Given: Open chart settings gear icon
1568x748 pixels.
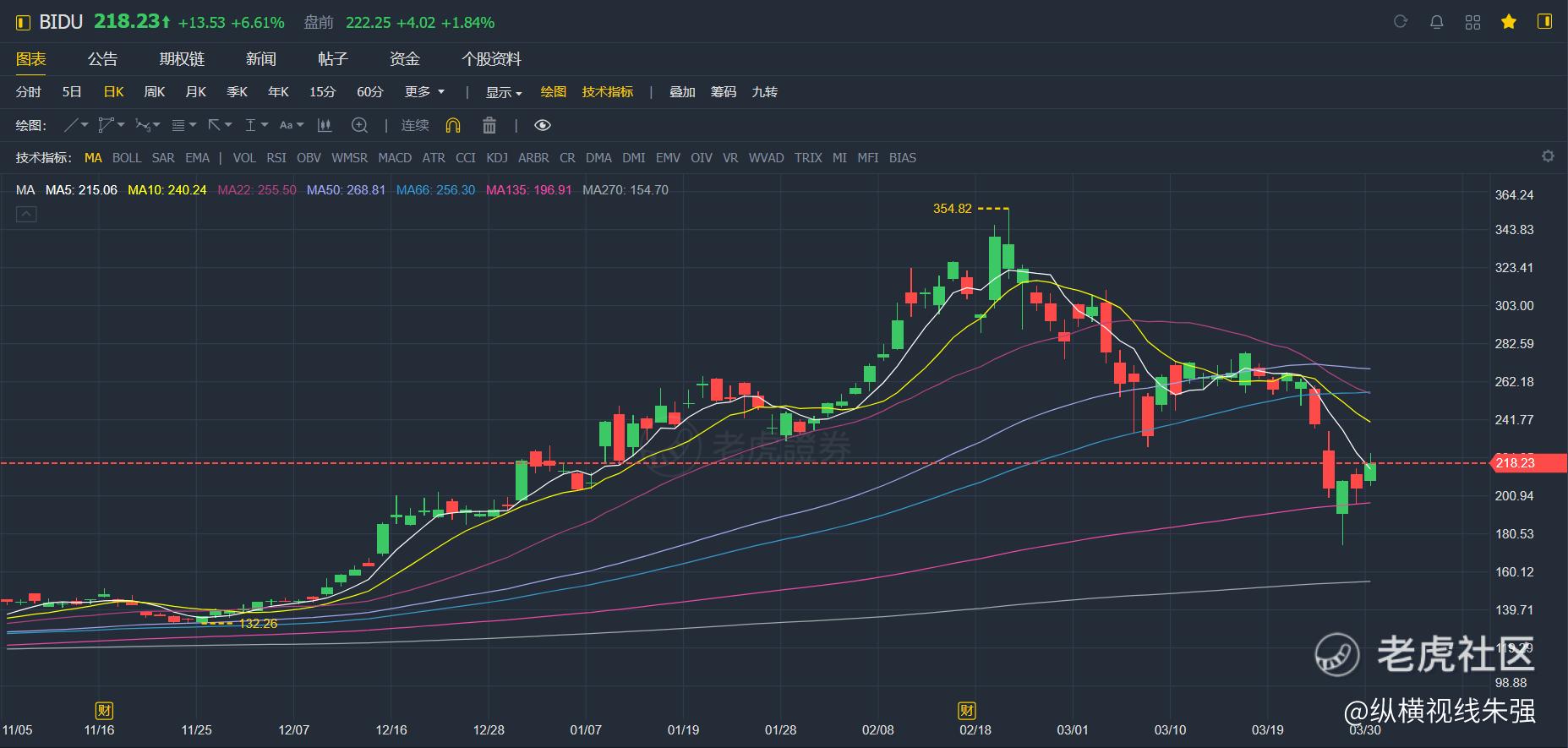Looking at the screenshot, I should (x=1548, y=156).
